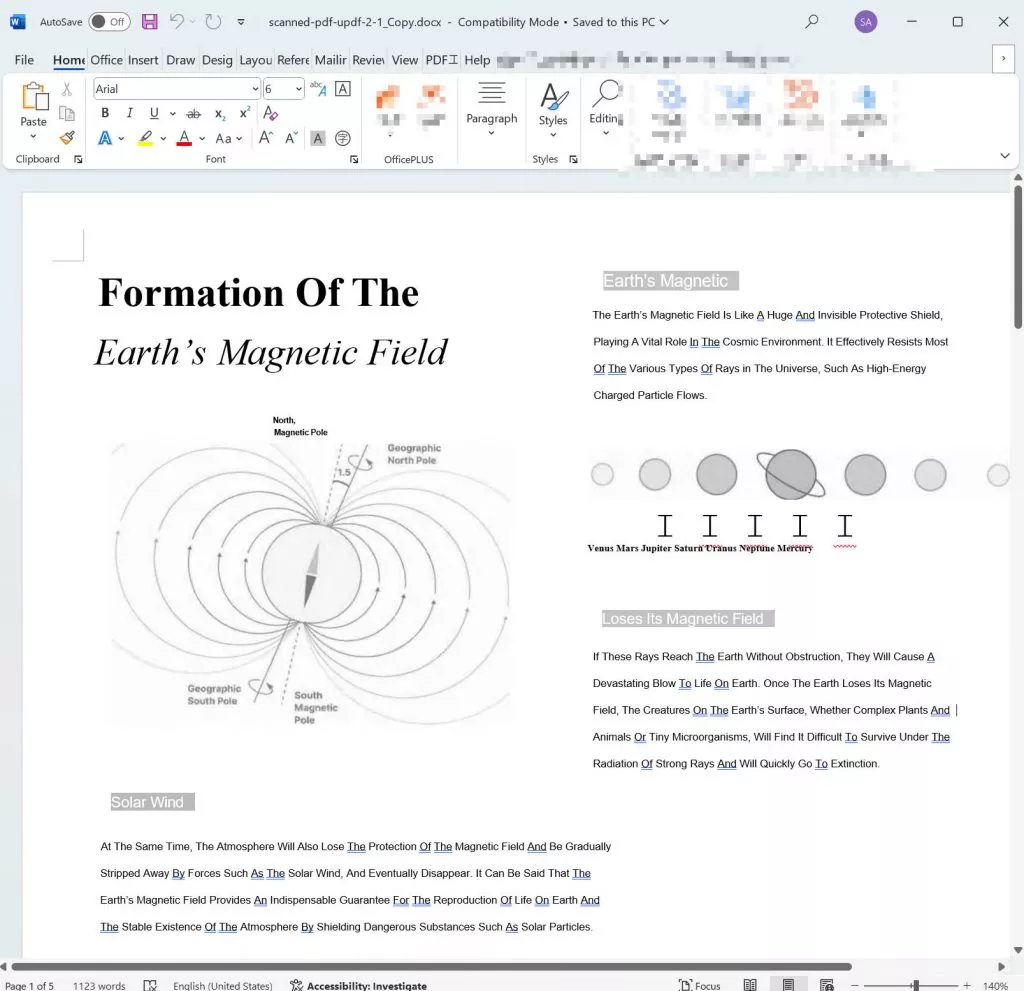Switch to Read Mode in the status bar
Screen dimensions: 1024x991
[x=750, y=984]
